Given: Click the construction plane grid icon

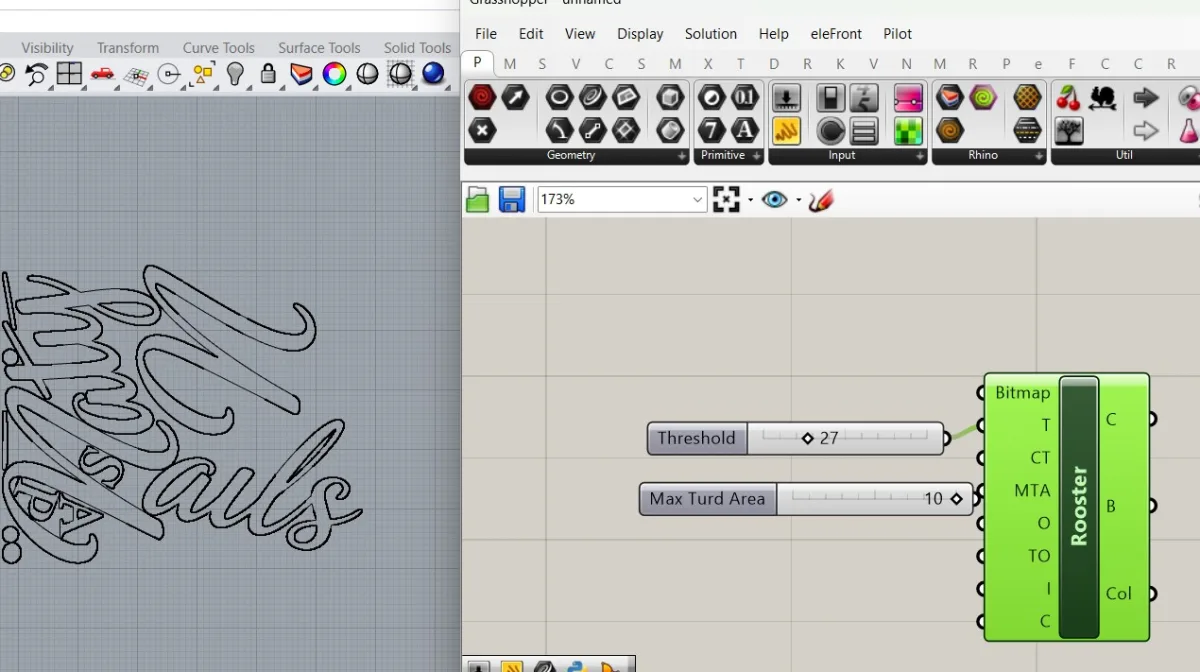Looking at the screenshot, I should click(x=136, y=75).
